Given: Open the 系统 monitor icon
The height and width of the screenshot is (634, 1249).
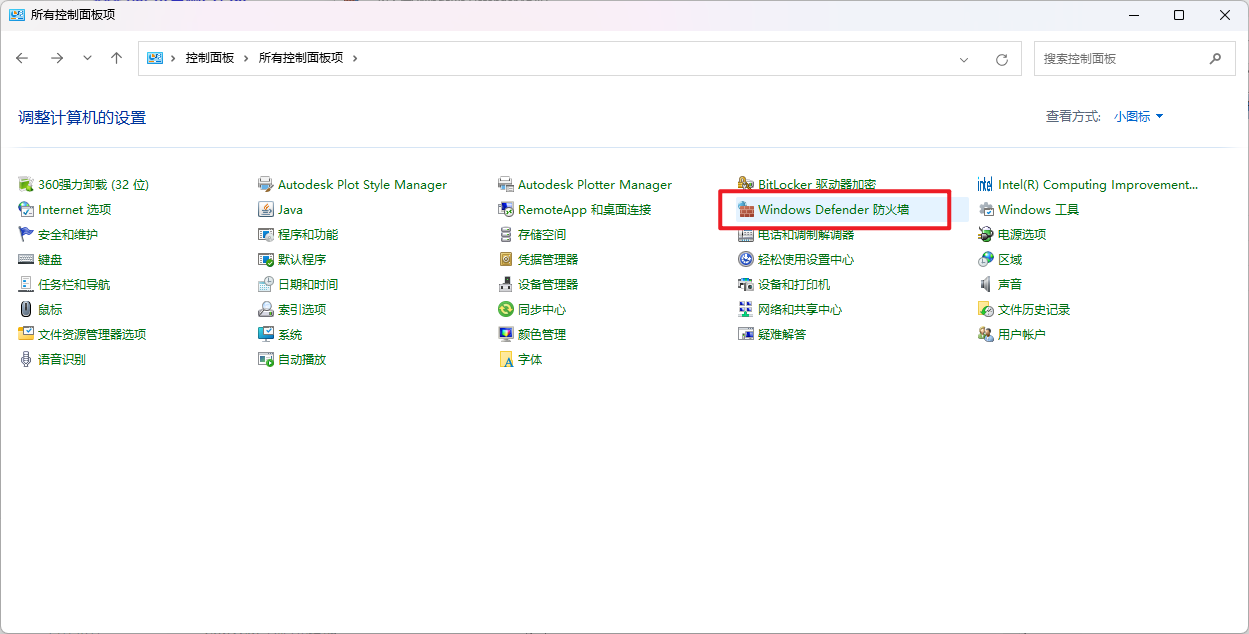Looking at the screenshot, I should (x=266, y=334).
